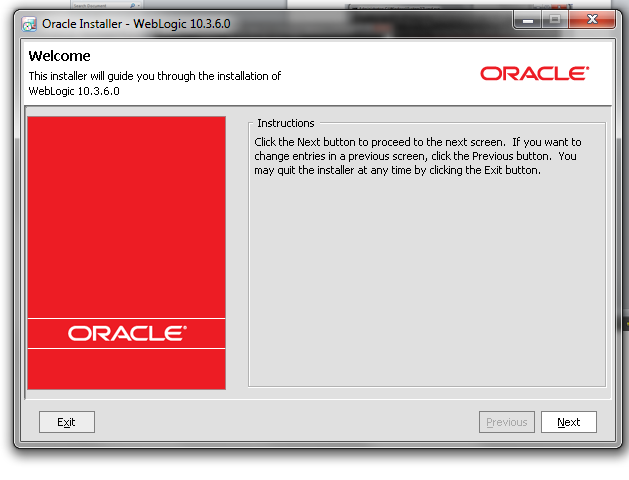This screenshot has width=629, height=480.
Task: Click the Oracle Installer title bar icon
Action: (x=29, y=24)
